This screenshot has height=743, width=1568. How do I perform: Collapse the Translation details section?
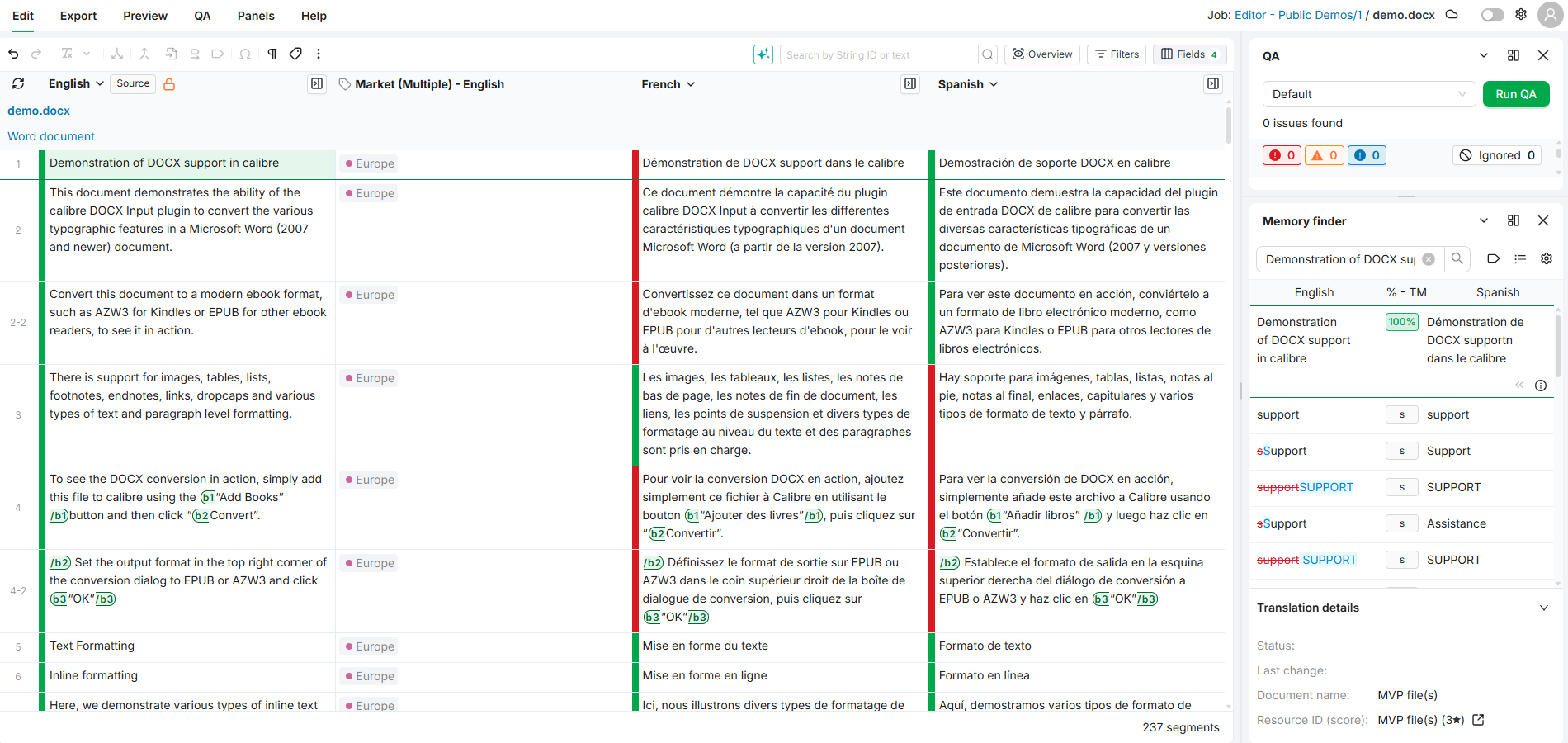(x=1543, y=608)
